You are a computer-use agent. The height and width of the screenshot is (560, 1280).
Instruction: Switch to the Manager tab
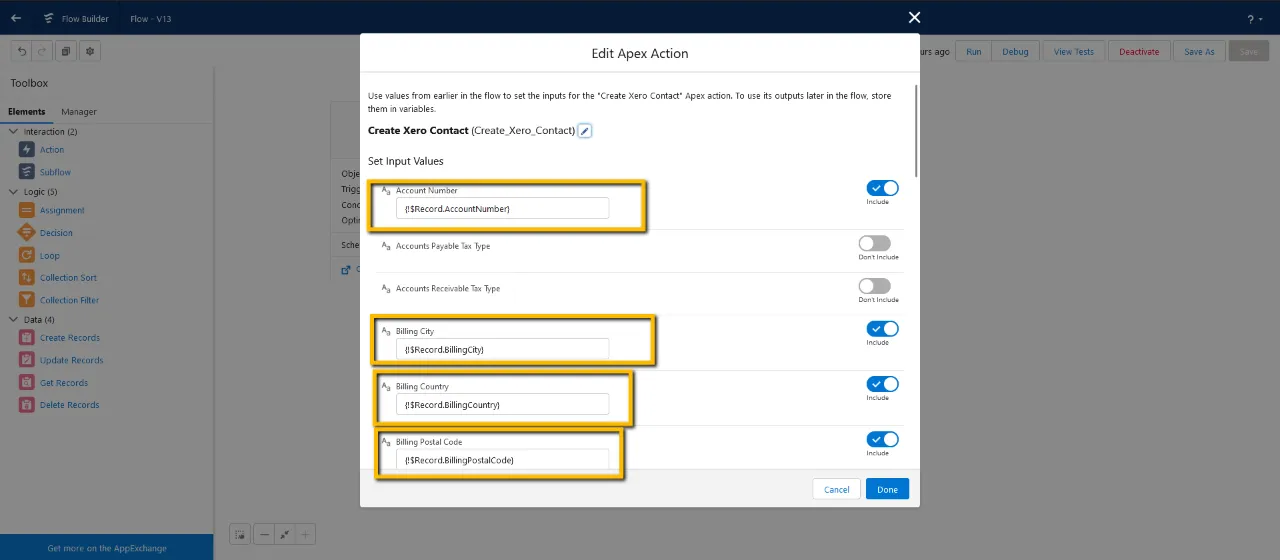(79, 112)
